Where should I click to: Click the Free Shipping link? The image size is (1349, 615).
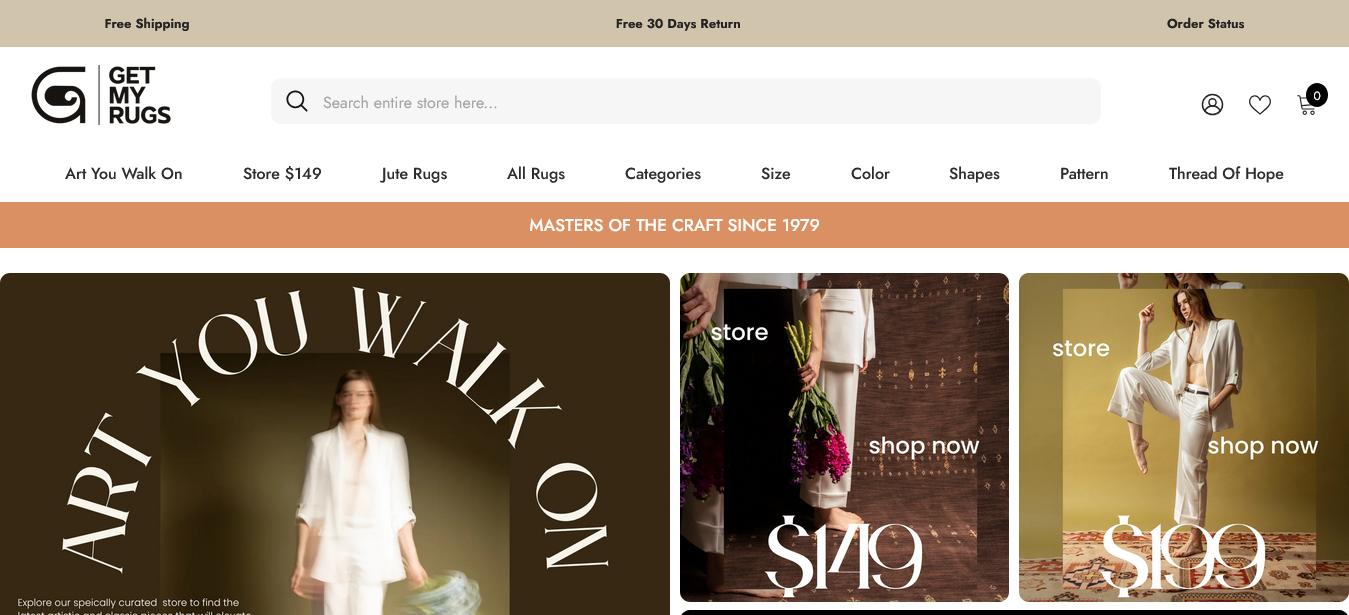pyautogui.click(x=147, y=23)
